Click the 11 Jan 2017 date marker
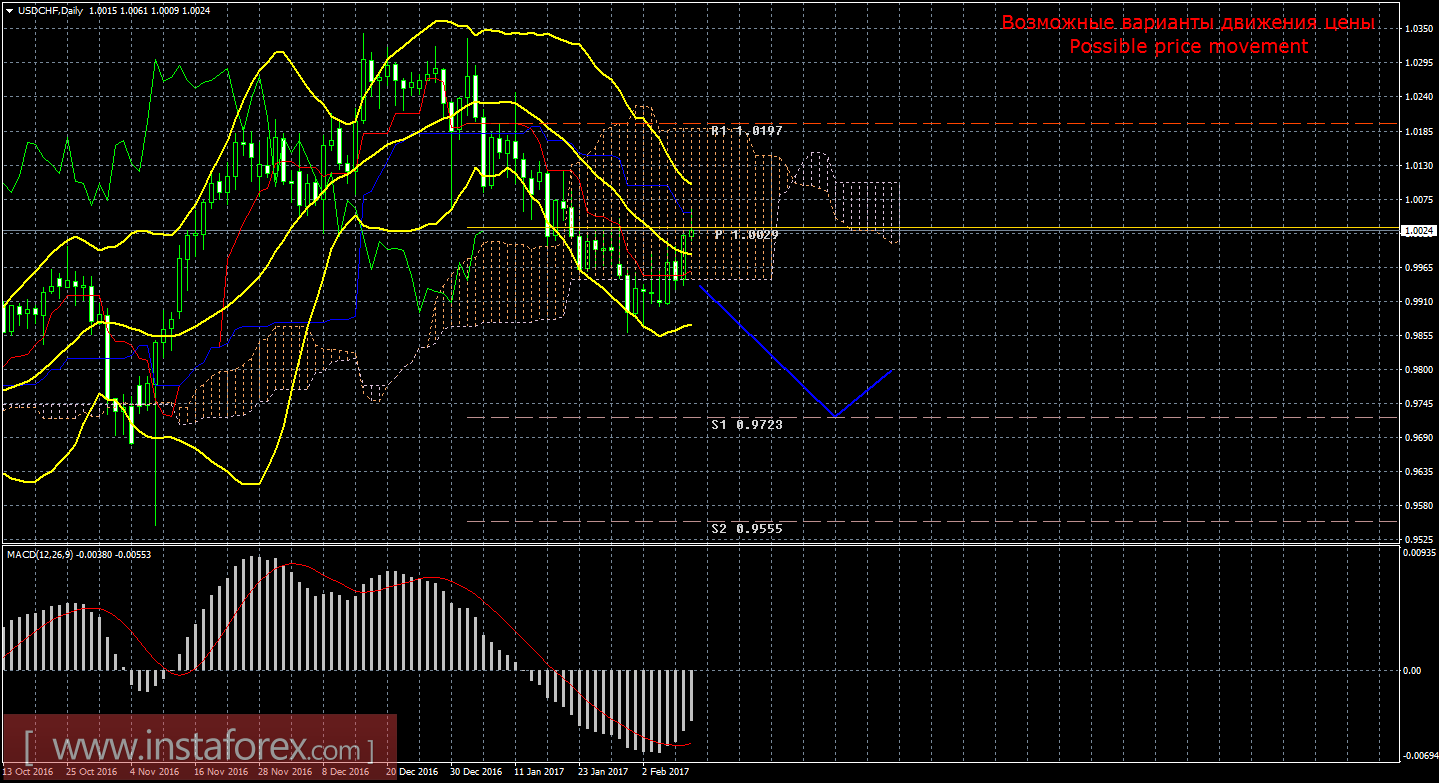Image resolution: width=1439 pixels, height=783 pixels. click(538, 772)
